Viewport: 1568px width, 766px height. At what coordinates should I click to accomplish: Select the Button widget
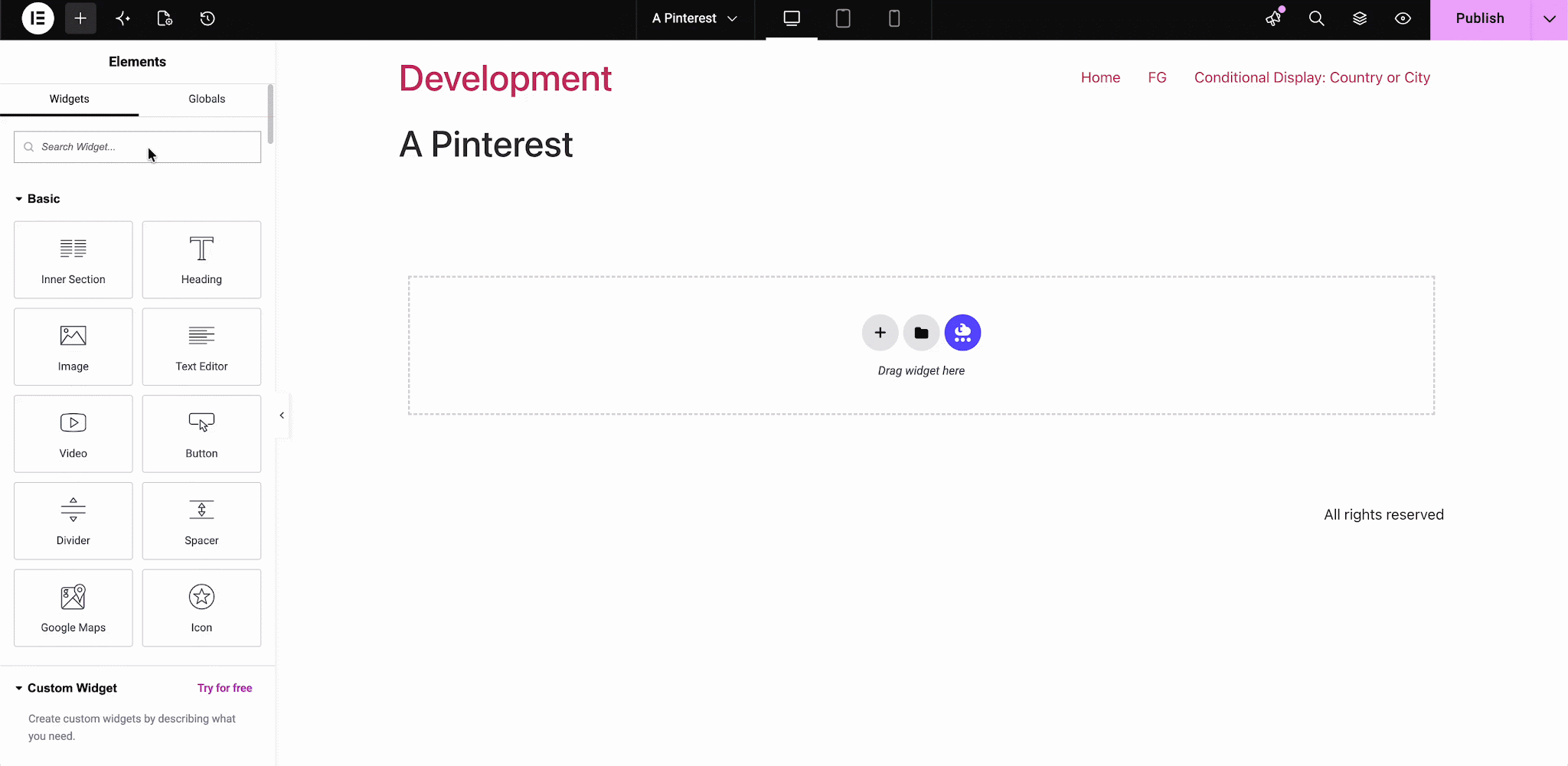coord(201,434)
